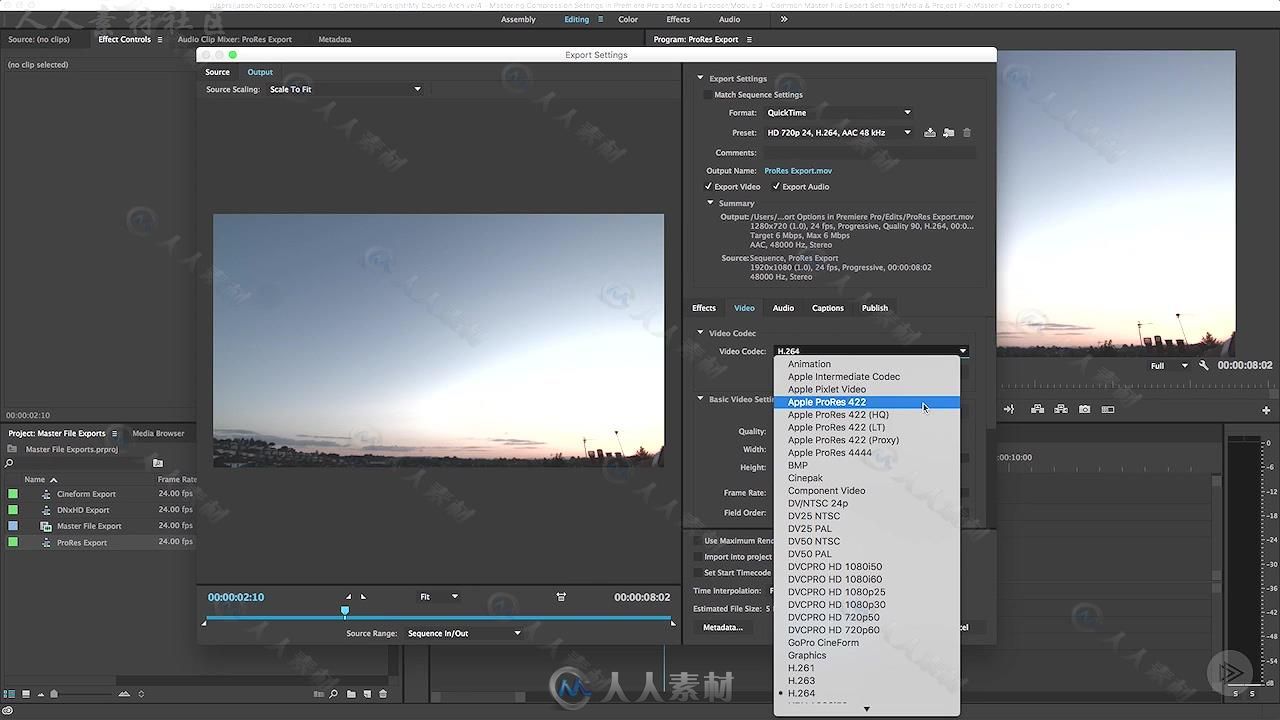
Task: Export frame with the camera icon
Action: [1084, 409]
